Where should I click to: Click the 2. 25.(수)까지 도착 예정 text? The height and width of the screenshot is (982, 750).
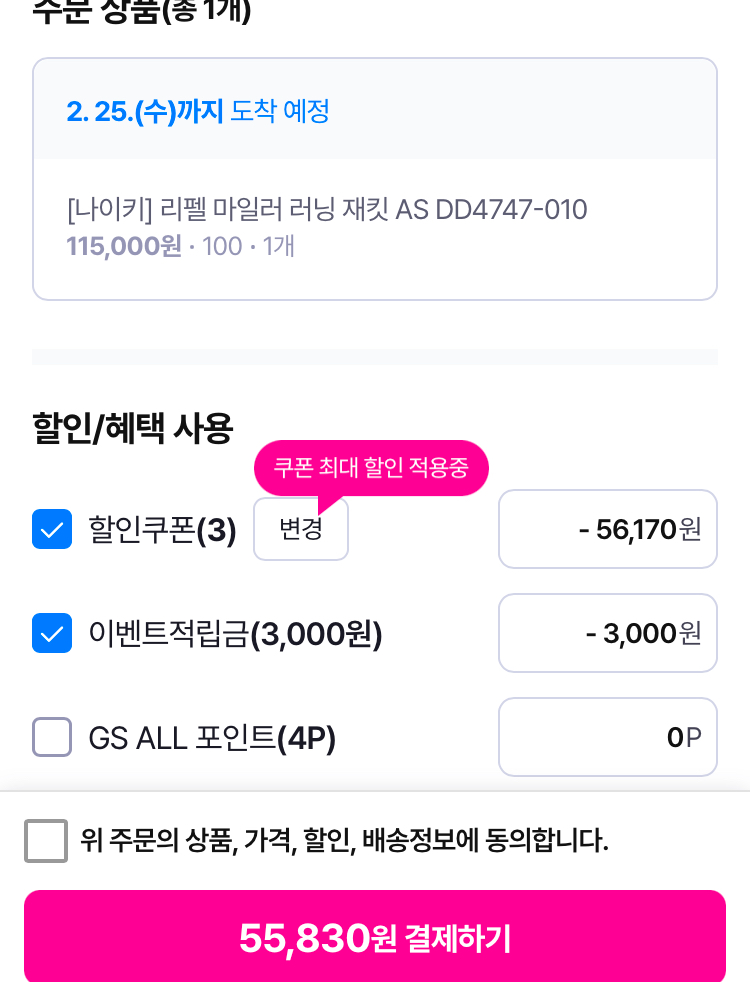(x=198, y=111)
